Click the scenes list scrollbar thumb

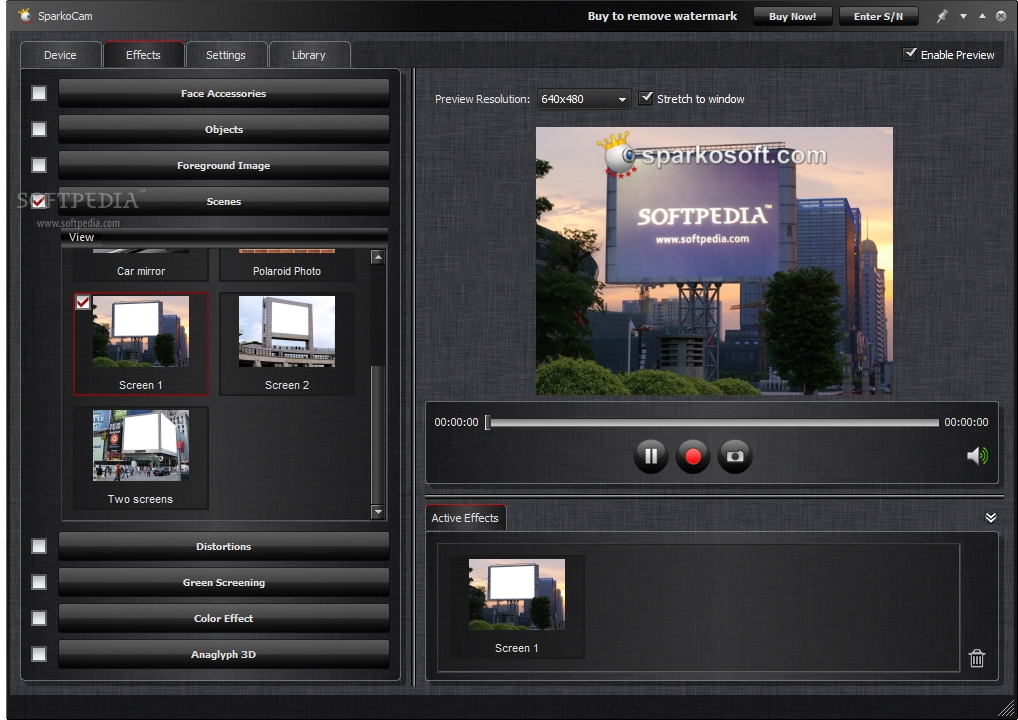pos(378,434)
